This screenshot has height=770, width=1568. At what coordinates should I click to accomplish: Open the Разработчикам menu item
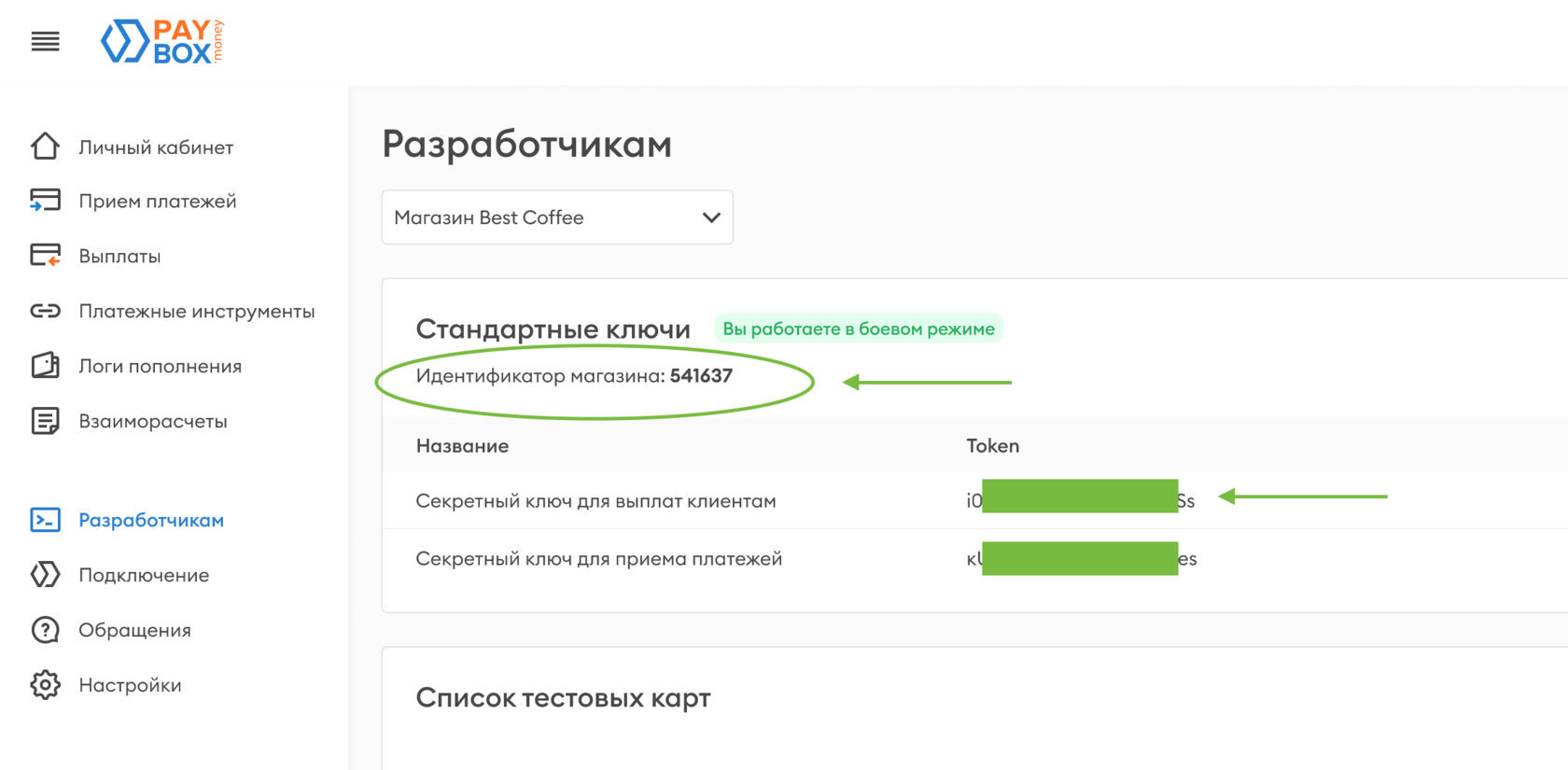[x=151, y=520]
